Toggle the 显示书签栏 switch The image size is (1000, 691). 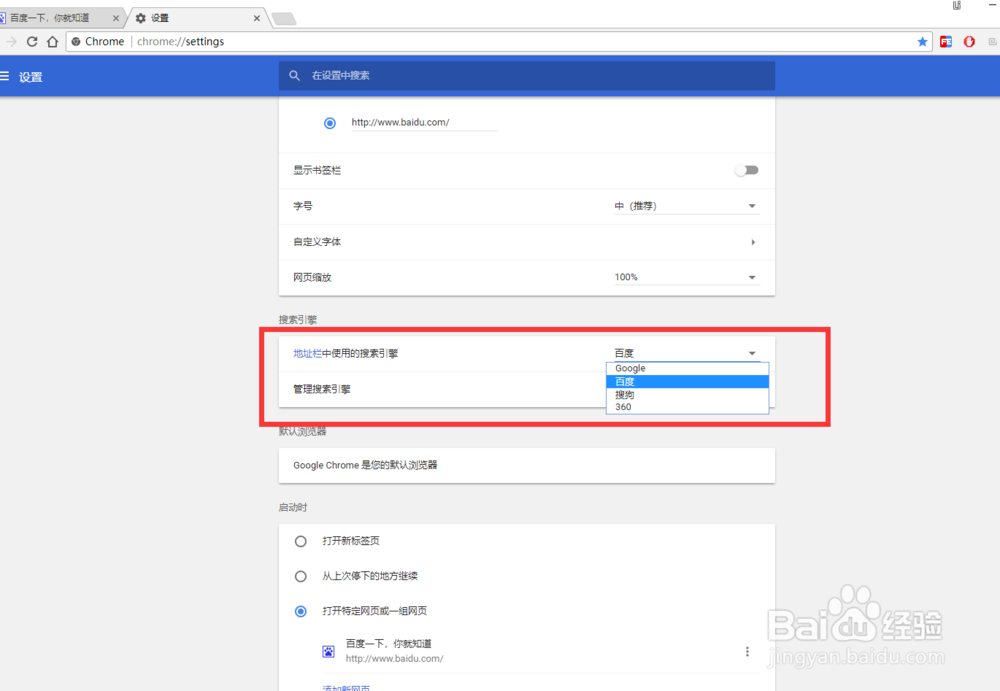(x=746, y=170)
